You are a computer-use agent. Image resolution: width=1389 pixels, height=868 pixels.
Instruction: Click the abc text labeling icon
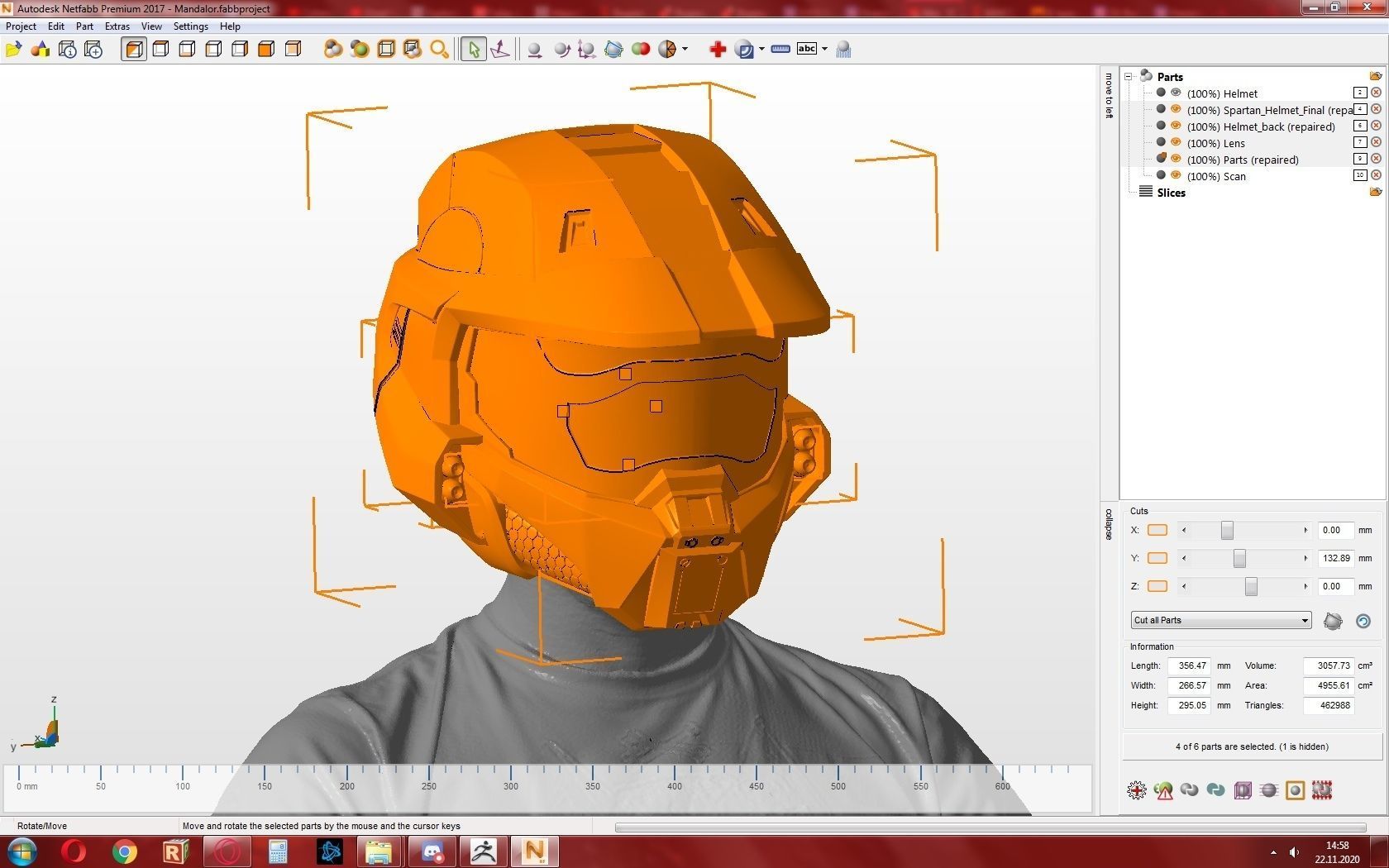coord(807,49)
